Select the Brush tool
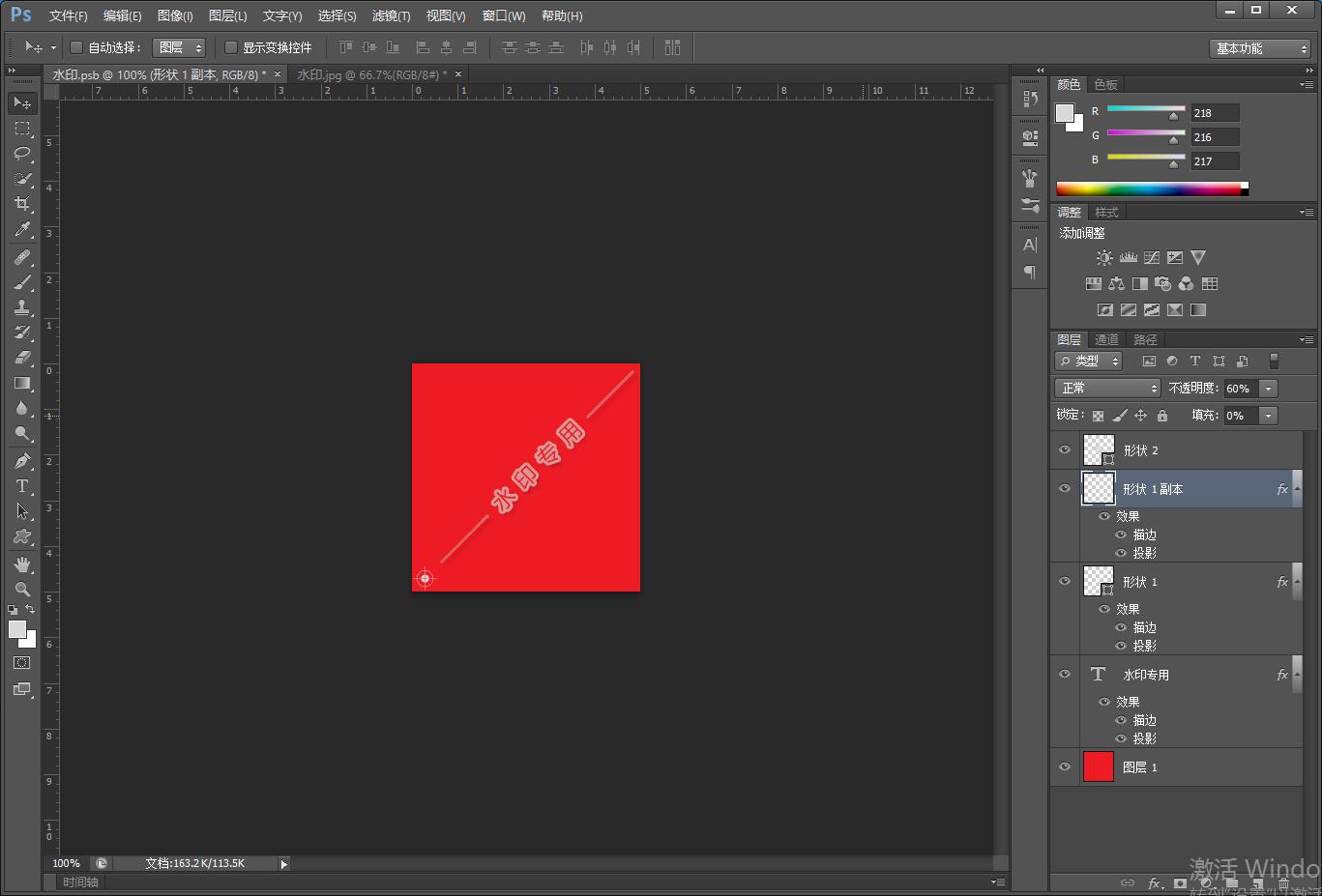1322x896 pixels. click(22, 282)
